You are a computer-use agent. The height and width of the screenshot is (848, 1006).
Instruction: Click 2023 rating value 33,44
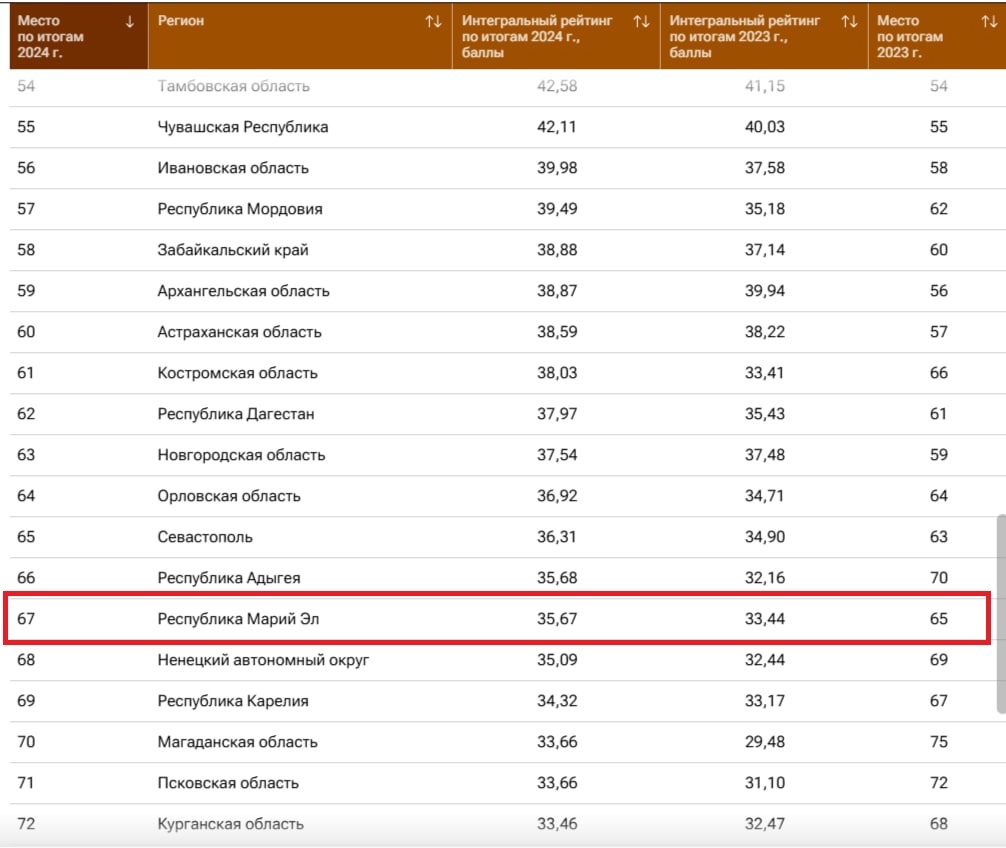click(x=765, y=619)
